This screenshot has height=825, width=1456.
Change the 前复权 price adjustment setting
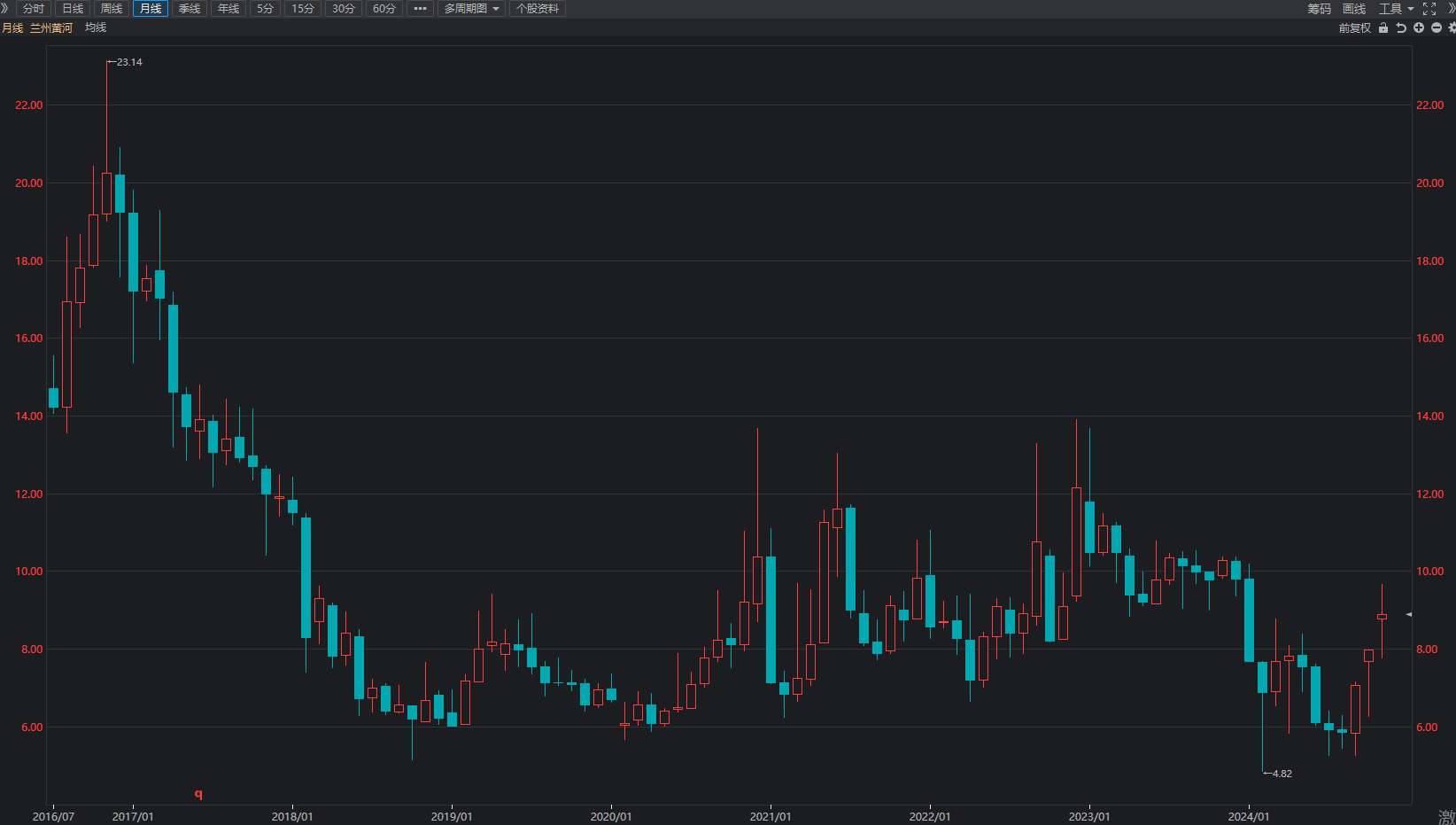pos(1355,28)
